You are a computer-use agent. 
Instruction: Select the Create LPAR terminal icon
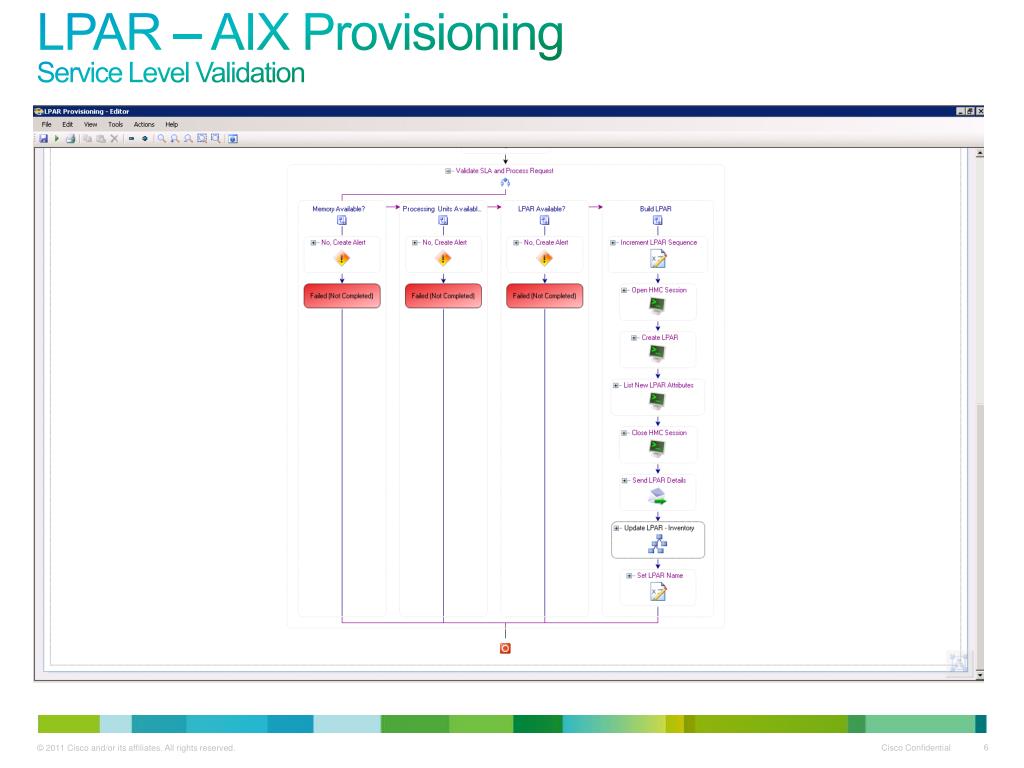point(657,353)
